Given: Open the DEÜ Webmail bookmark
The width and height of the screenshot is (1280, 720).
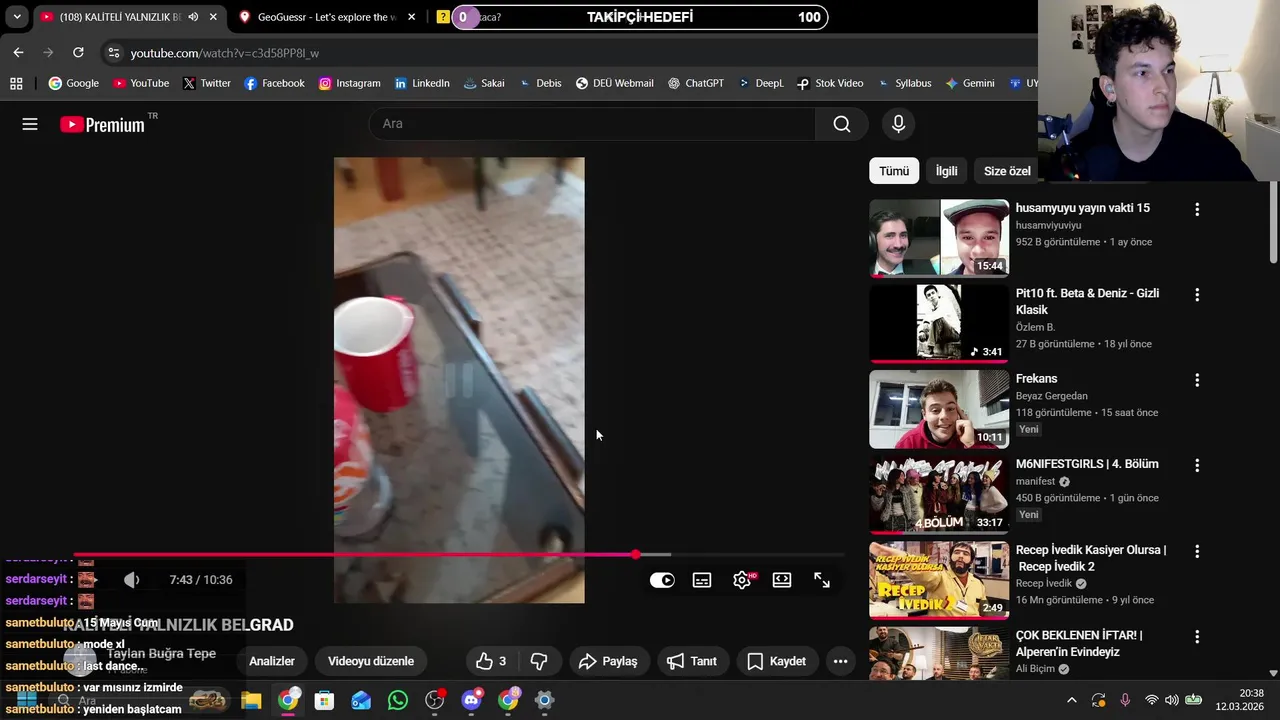Looking at the screenshot, I should (614, 84).
